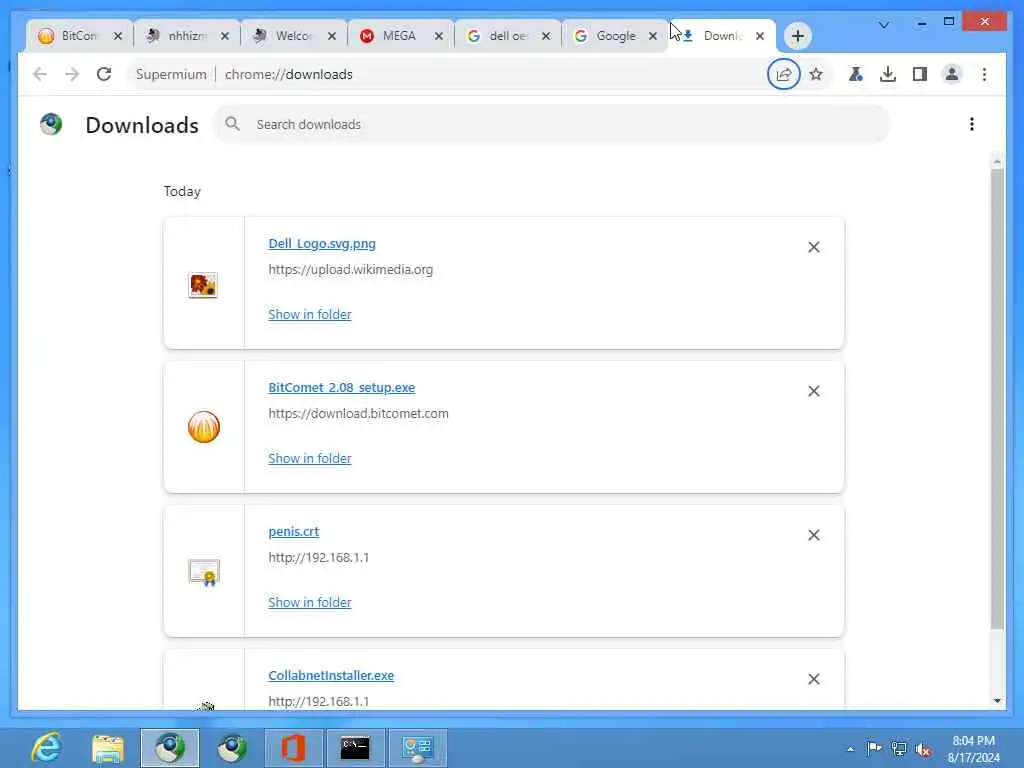Remove BitComet_2.08_setup.exe from the list
Viewport: 1024px width, 768px height.
[x=814, y=391]
